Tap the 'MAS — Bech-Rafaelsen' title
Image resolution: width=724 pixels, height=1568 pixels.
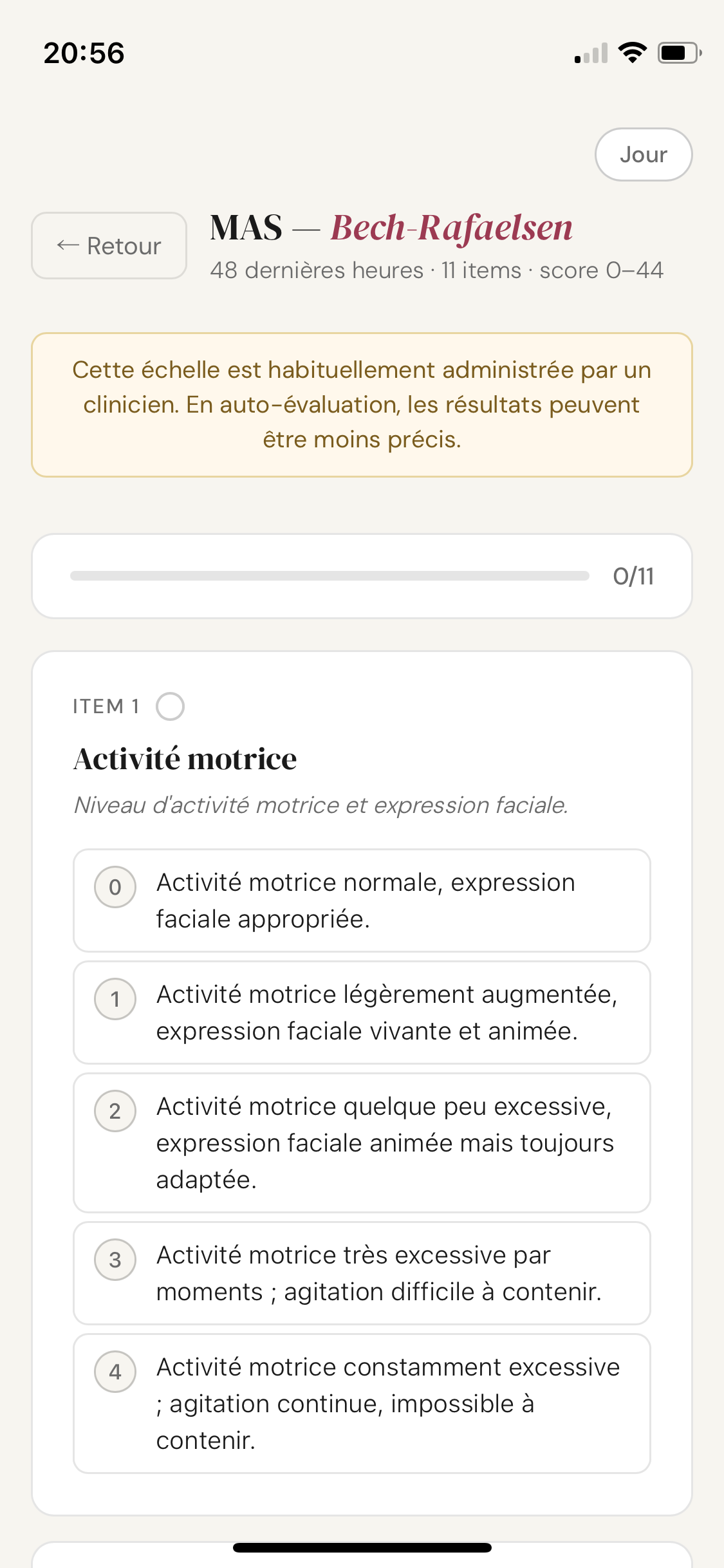point(391,228)
